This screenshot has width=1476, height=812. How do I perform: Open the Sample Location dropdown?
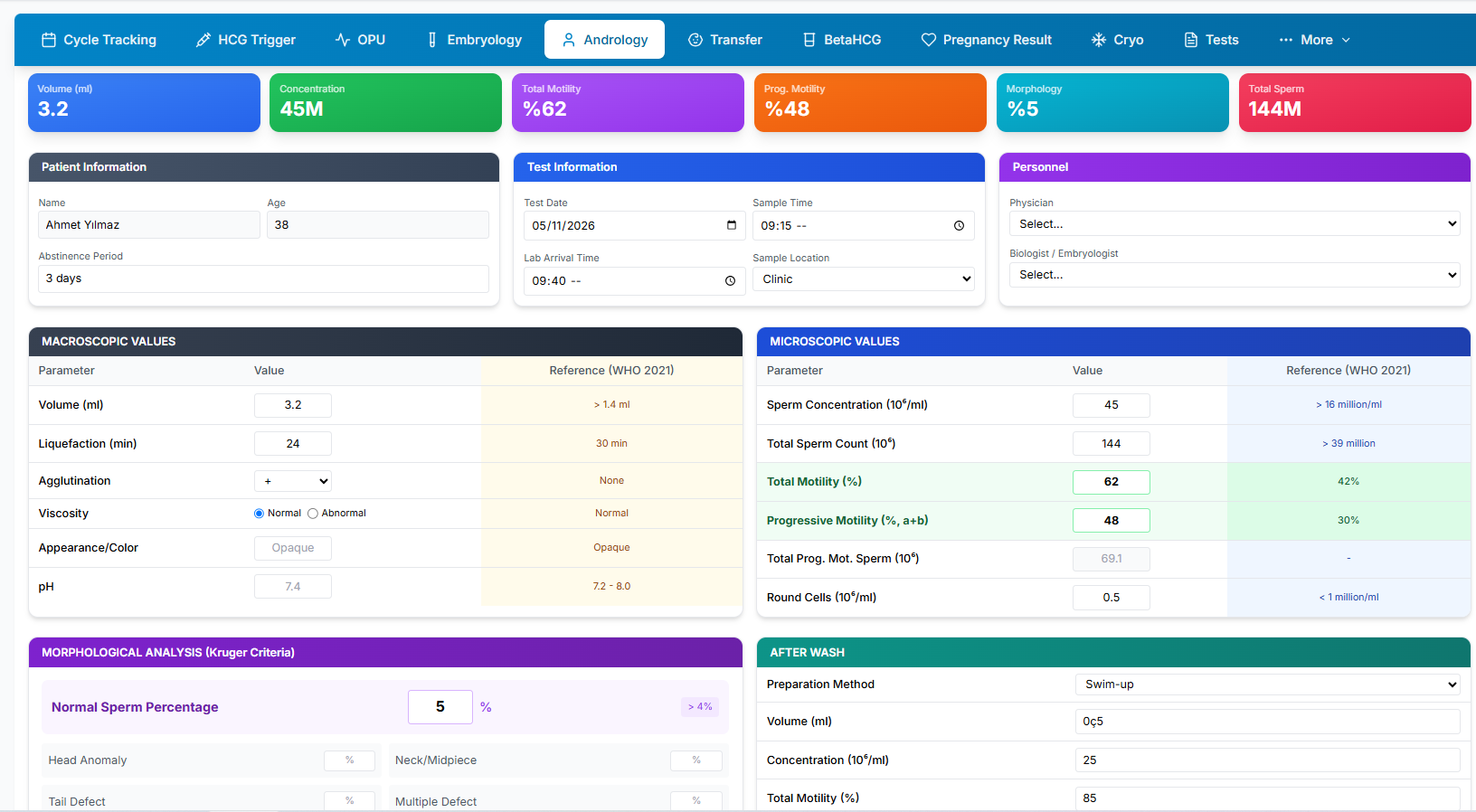(x=864, y=279)
